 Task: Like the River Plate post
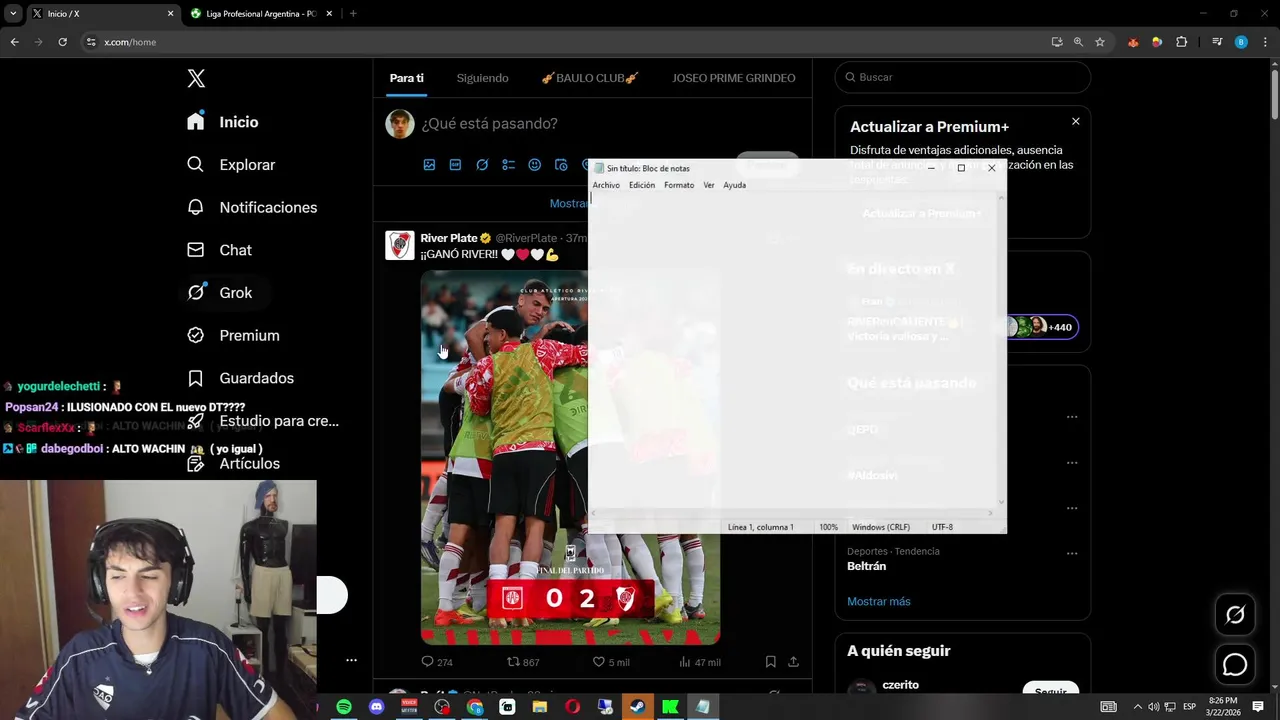pyautogui.click(x=611, y=662)
